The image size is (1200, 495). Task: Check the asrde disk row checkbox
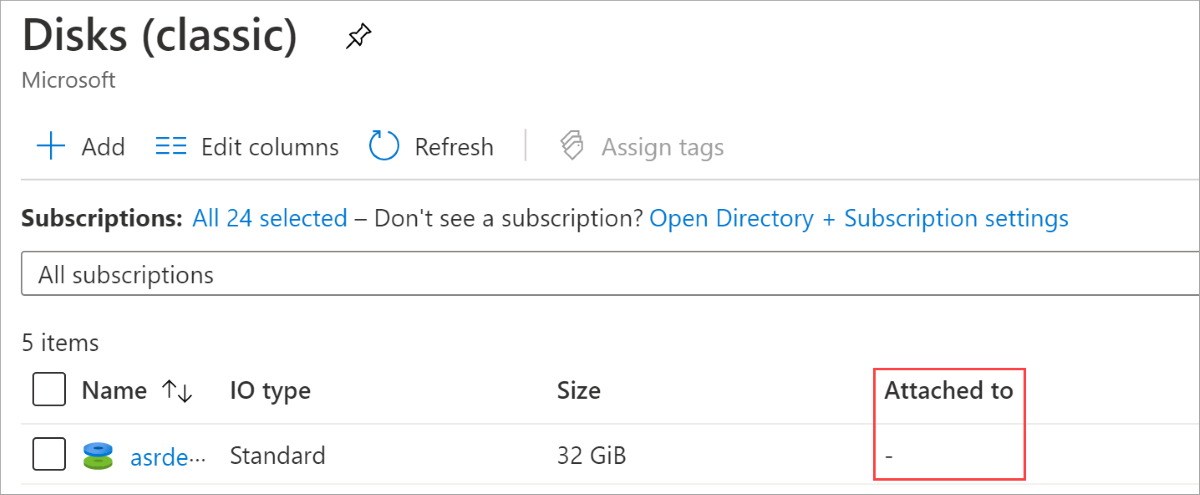[49, 456]
